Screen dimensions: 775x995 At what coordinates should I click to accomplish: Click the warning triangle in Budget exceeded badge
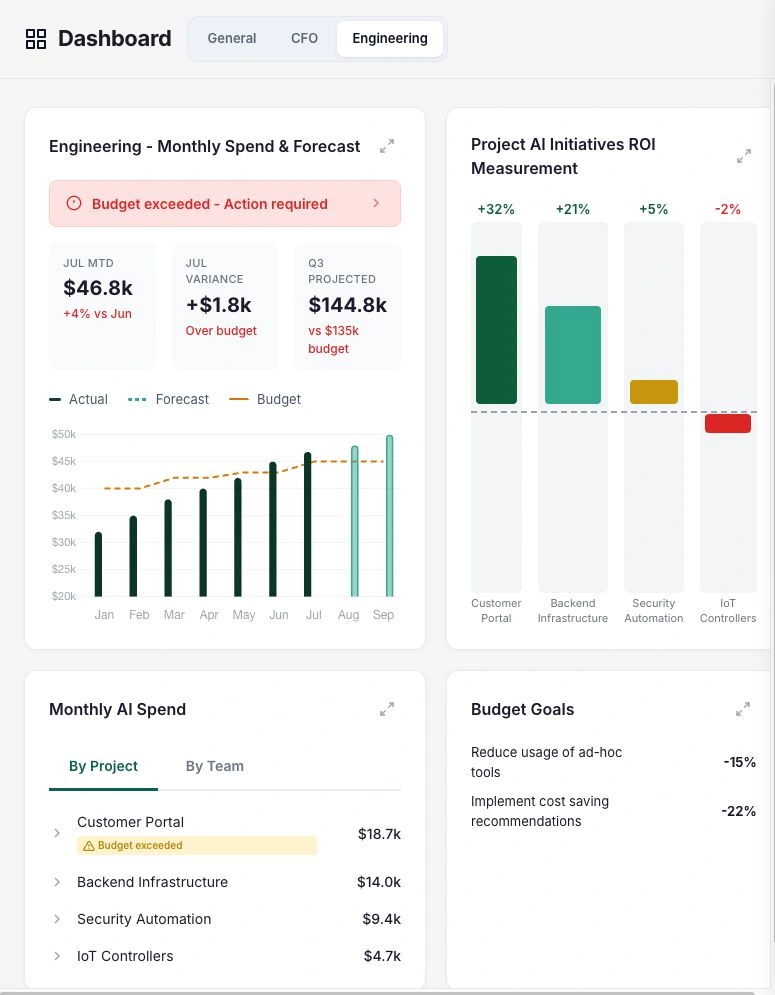pyautogui.click(x=89, y=846)
